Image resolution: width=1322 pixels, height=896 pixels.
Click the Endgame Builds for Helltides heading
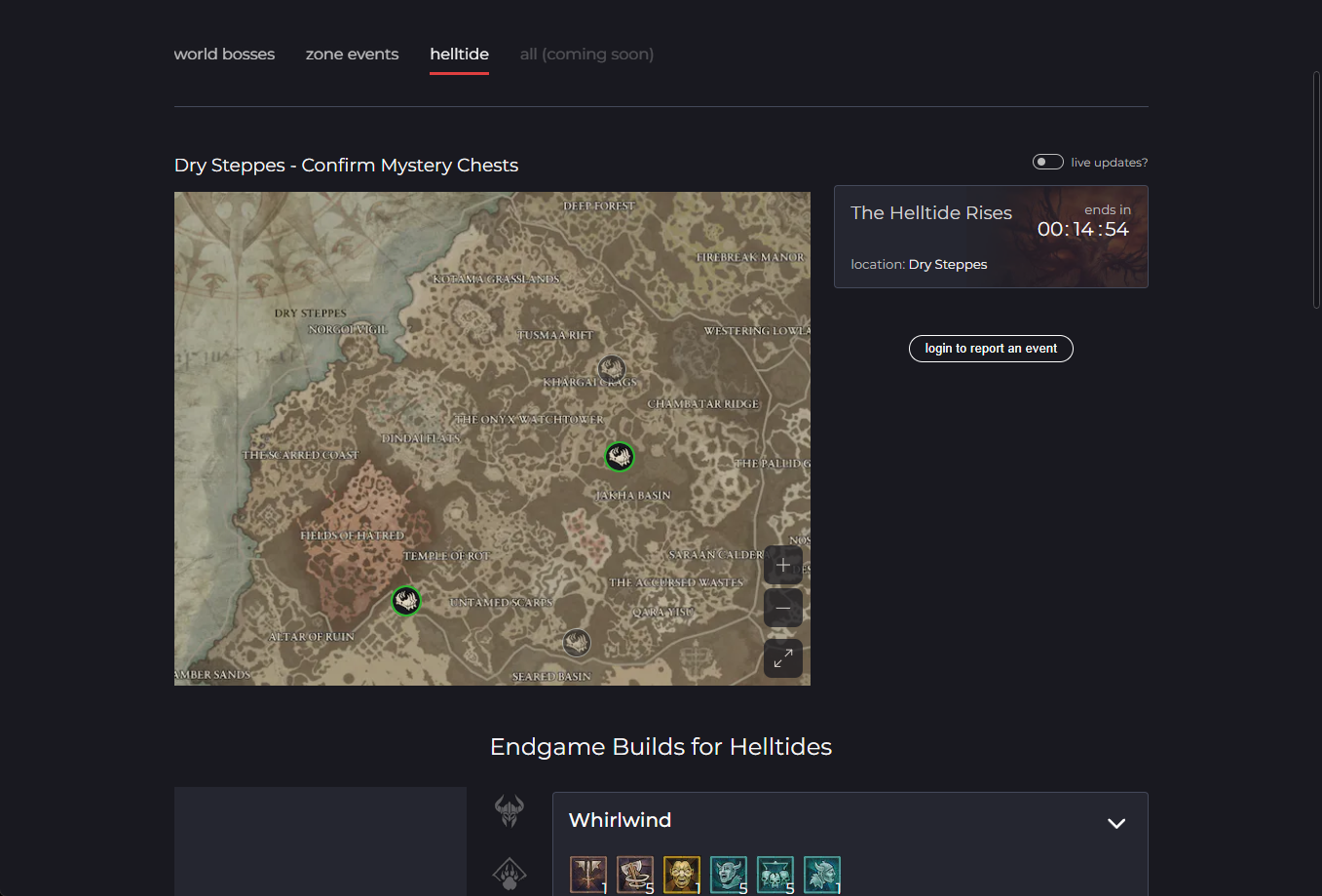pos(661,747)
